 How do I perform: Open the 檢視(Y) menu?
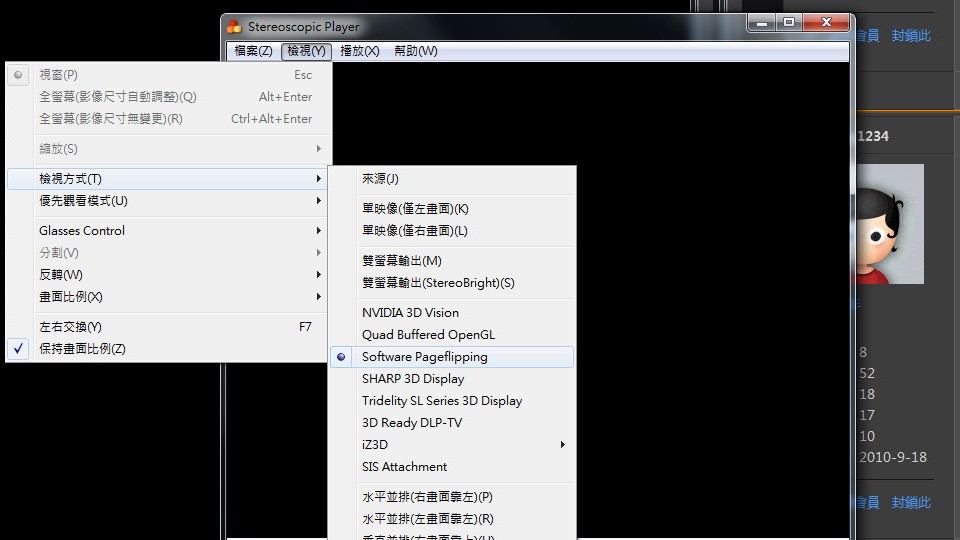[x=306, y=51]
